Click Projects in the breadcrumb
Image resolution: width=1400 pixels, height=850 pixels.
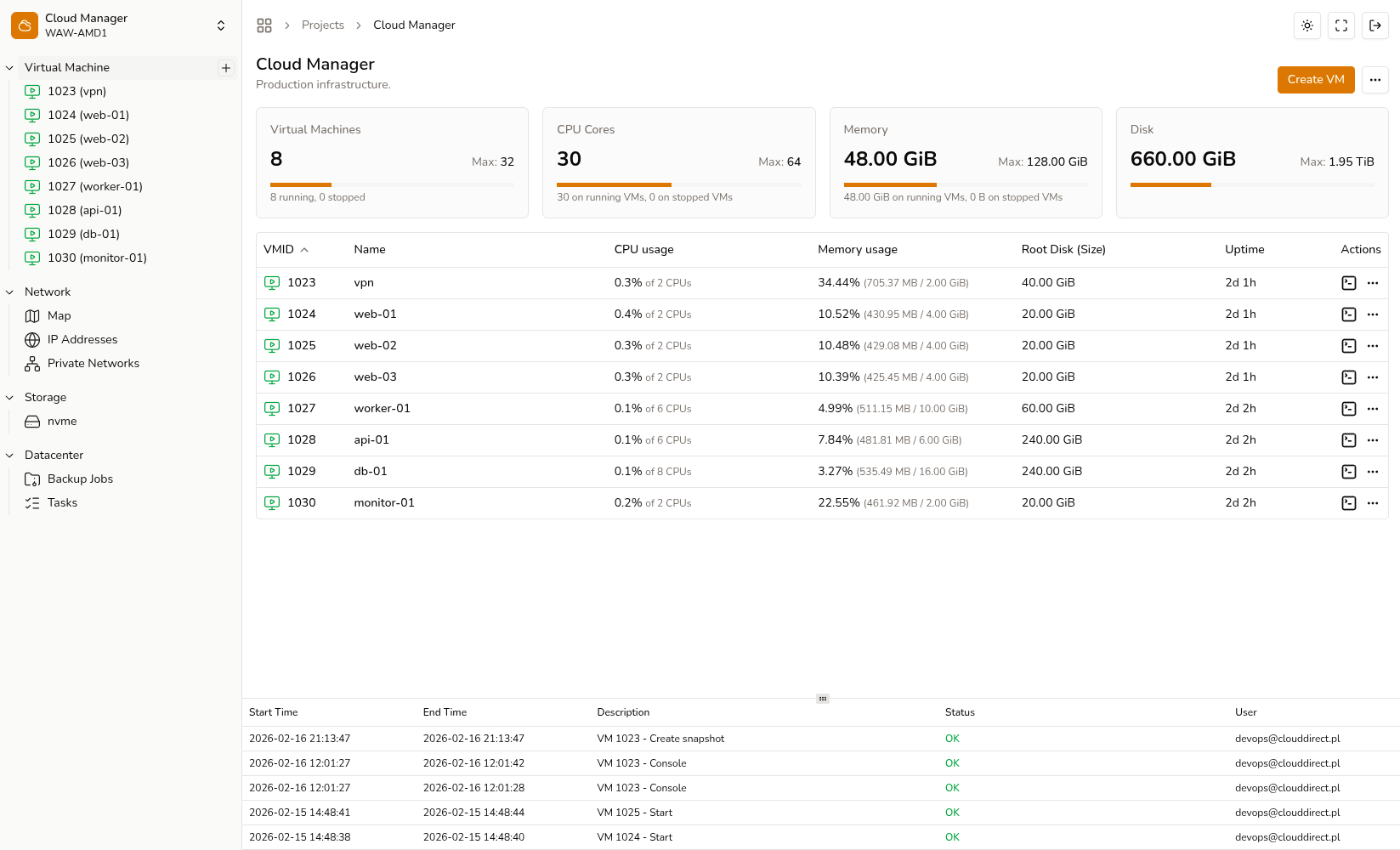[323, 25]
